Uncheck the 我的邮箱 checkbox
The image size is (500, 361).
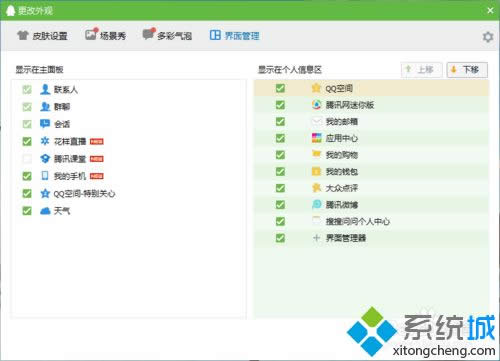click(280, 122)
